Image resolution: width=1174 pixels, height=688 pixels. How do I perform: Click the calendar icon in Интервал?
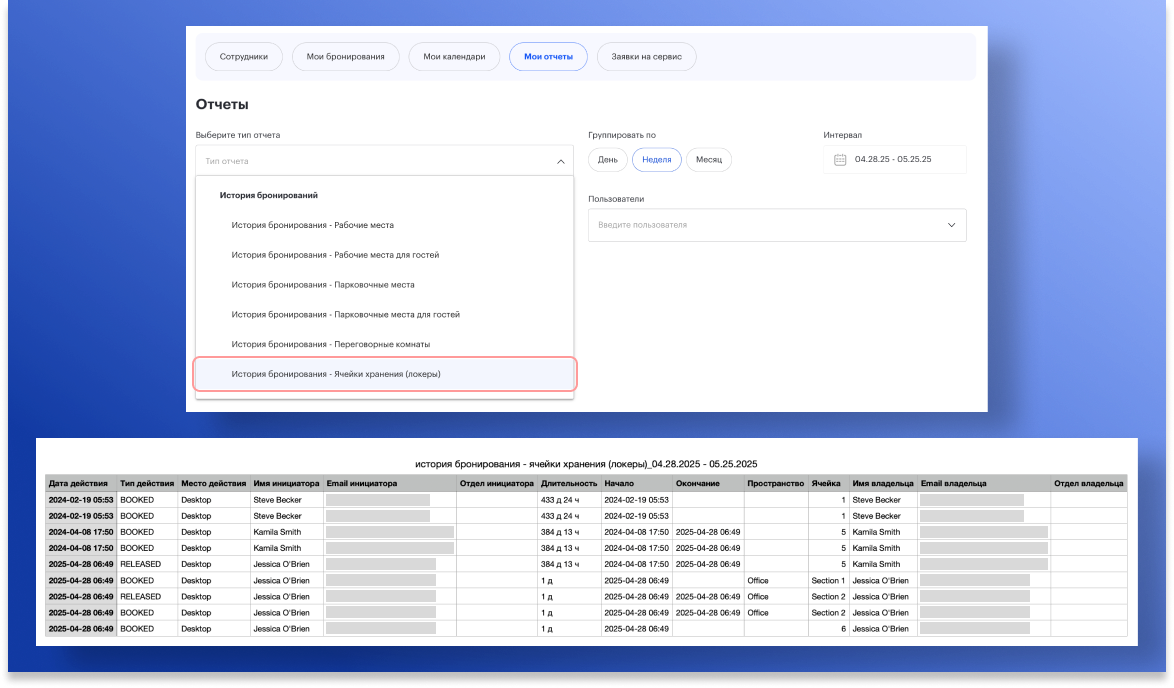tap(840, 159)
